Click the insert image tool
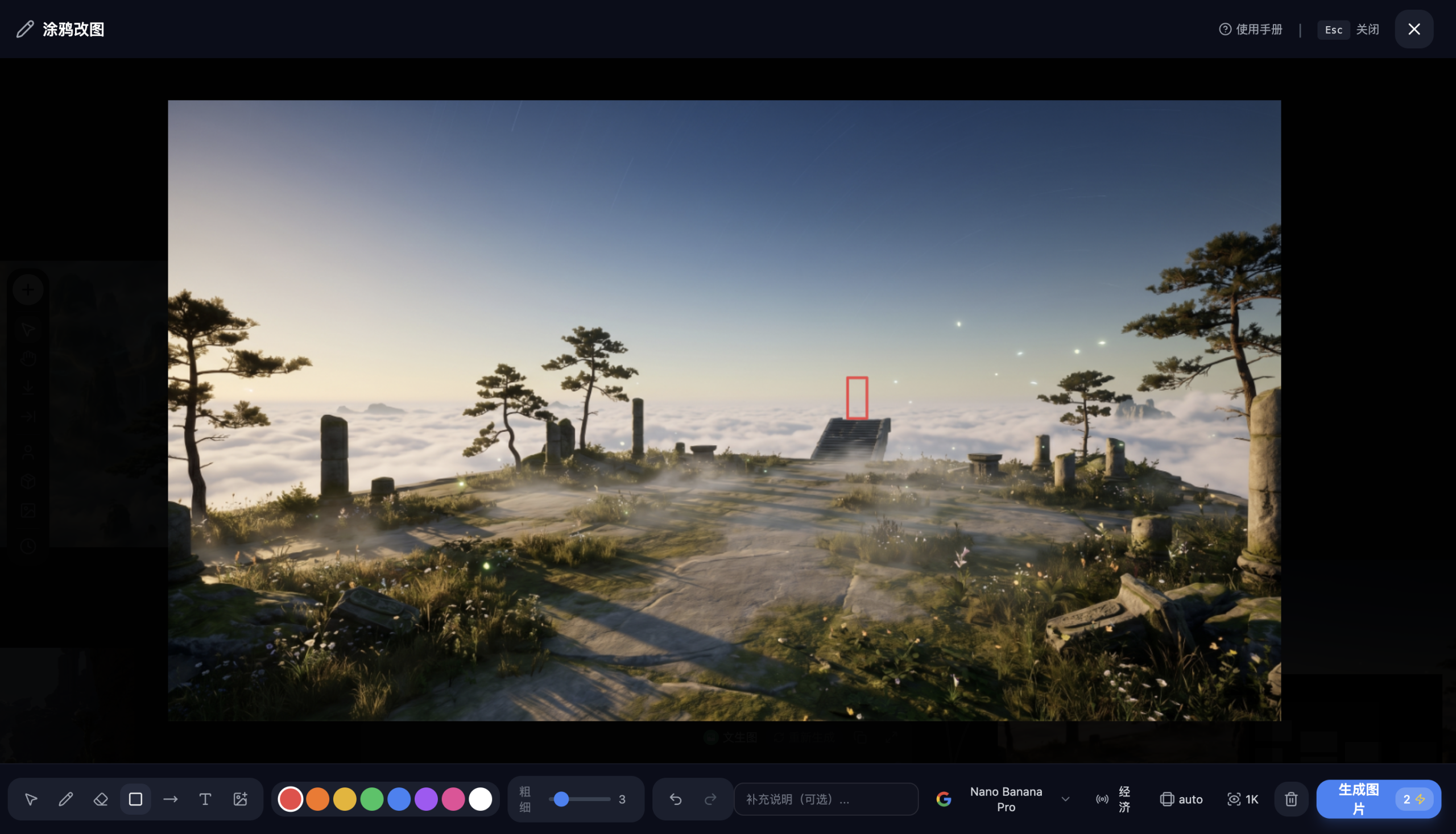This screenshot has height=834, width=1456. [x=240, y=799]
